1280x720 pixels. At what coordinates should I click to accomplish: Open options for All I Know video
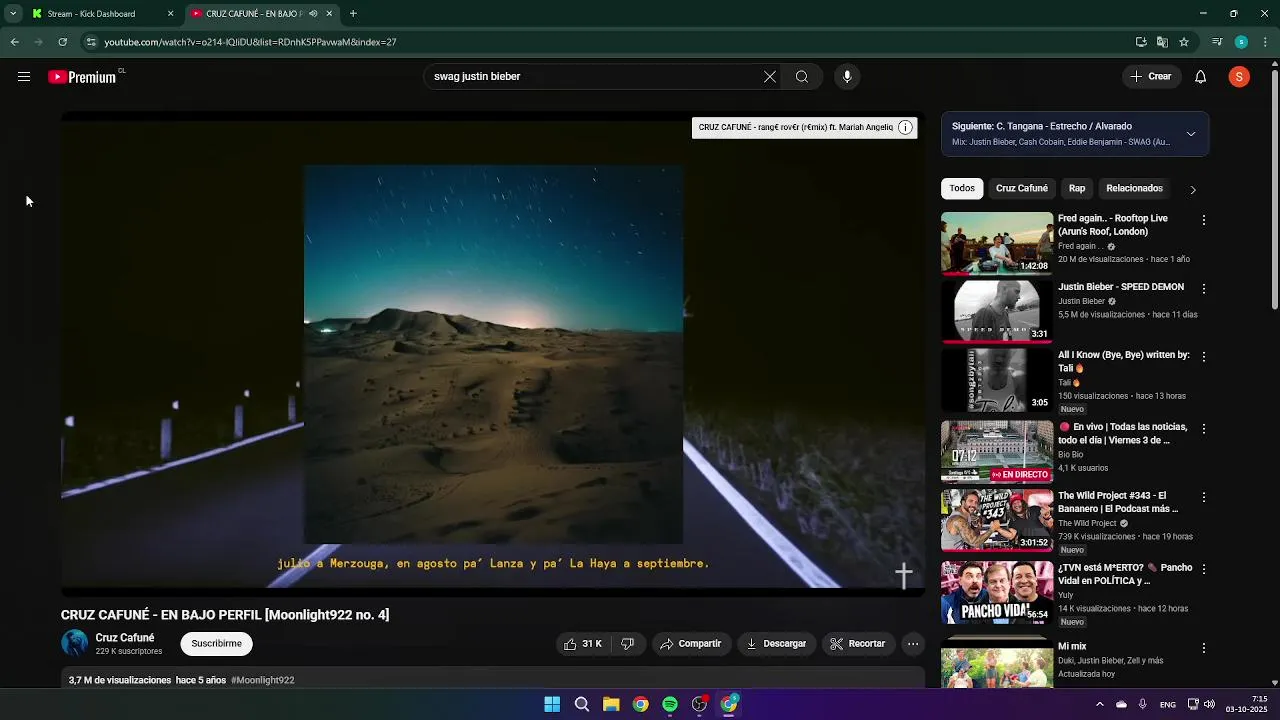(1204, 357)
